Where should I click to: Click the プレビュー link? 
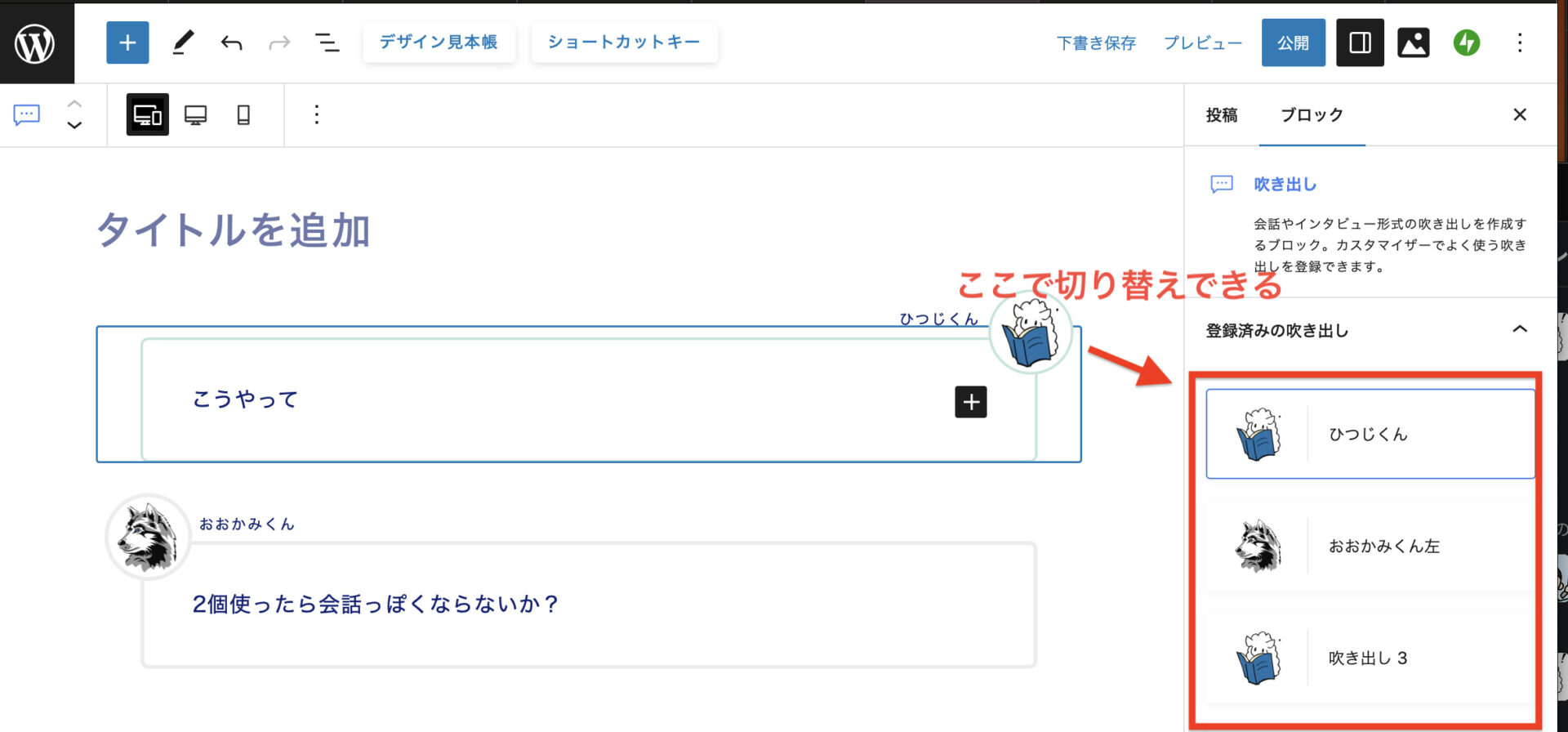coord(1202,42)
